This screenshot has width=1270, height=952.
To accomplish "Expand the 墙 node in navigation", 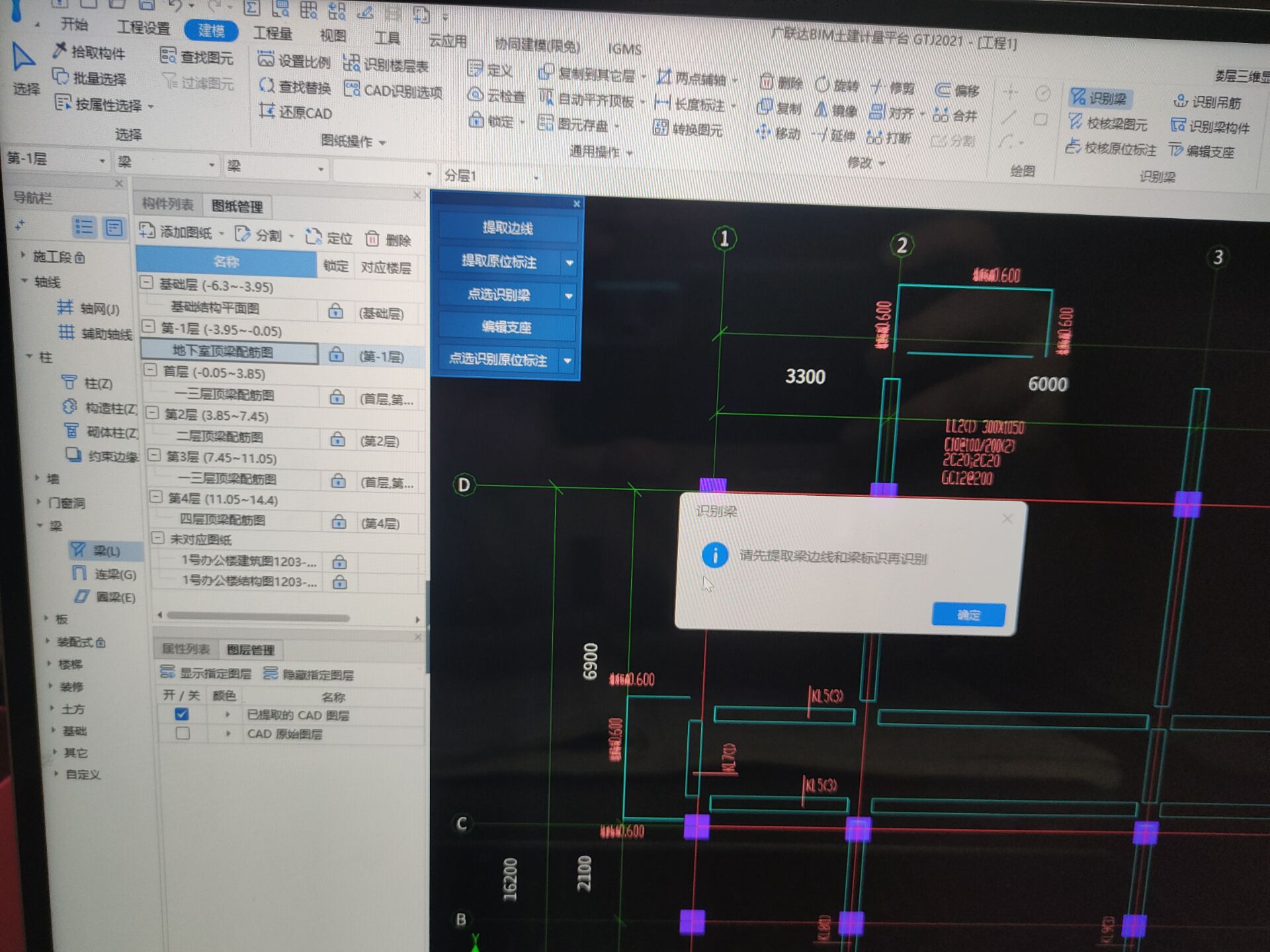I will 38,477.
